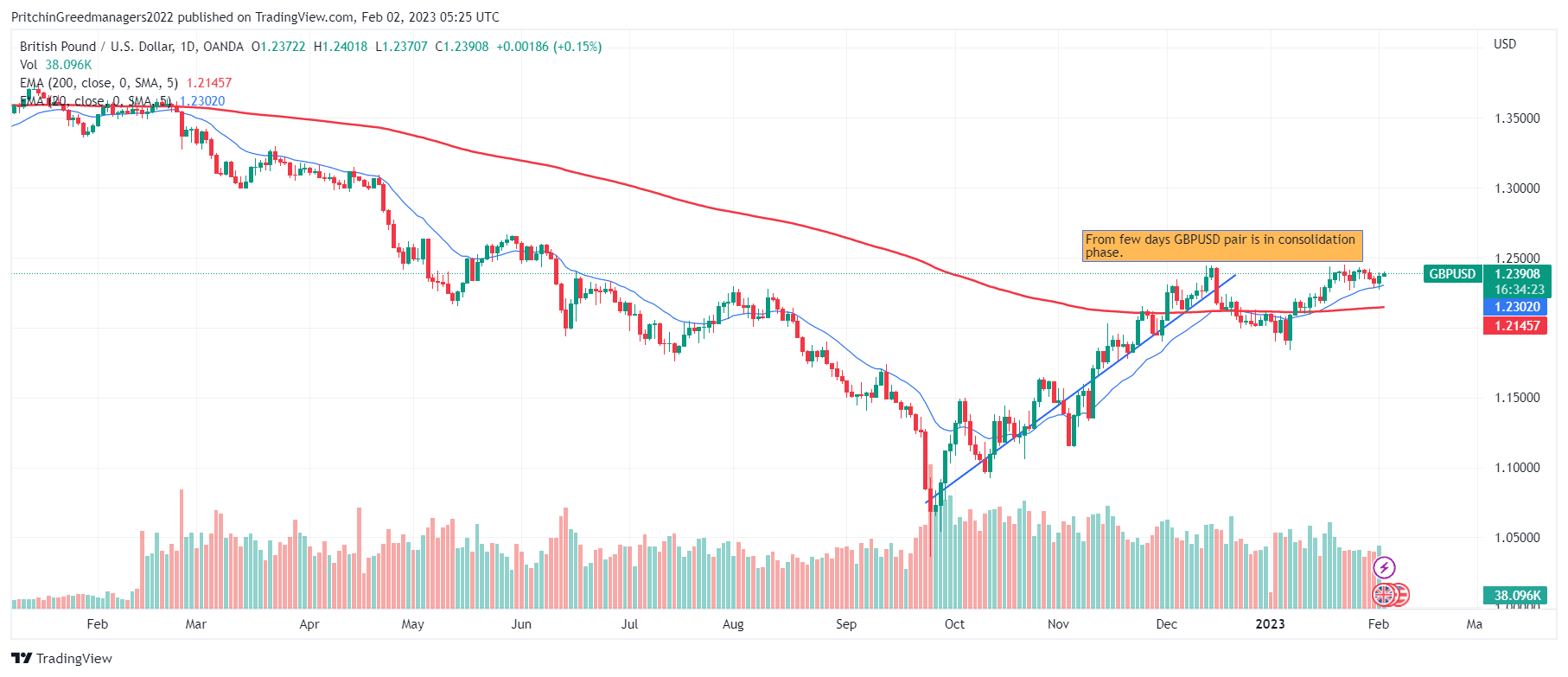Click the Dec label on time axis

click(1166, 624)
